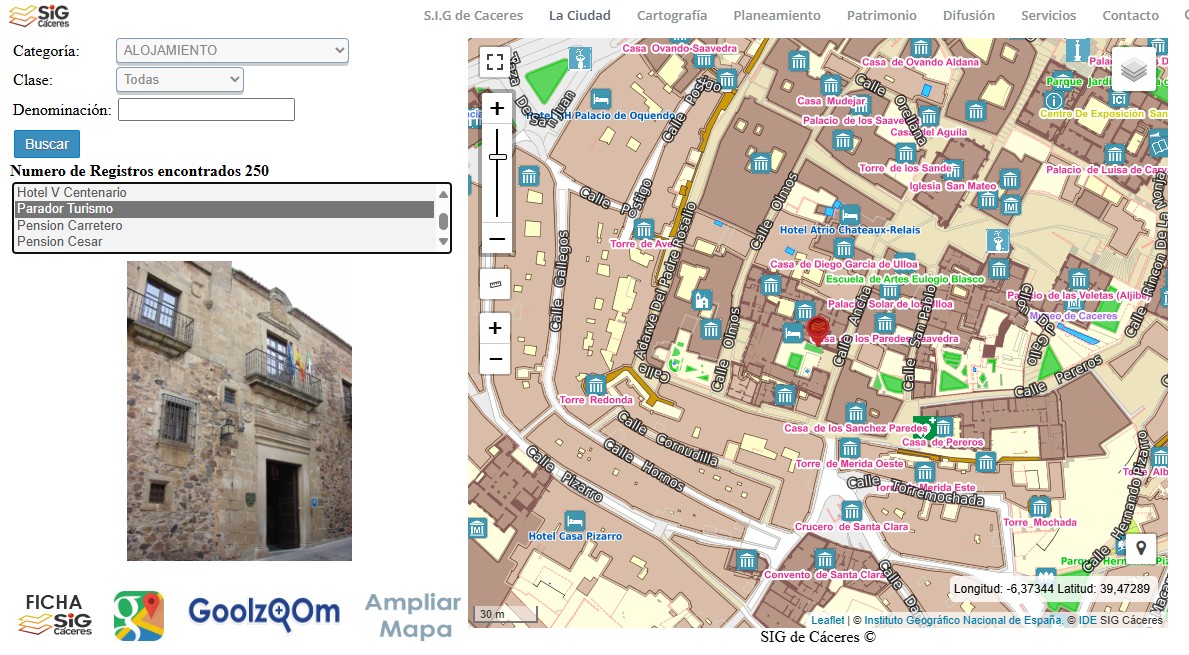Open the Ampliar Mapa link

(x=410, y=617)
